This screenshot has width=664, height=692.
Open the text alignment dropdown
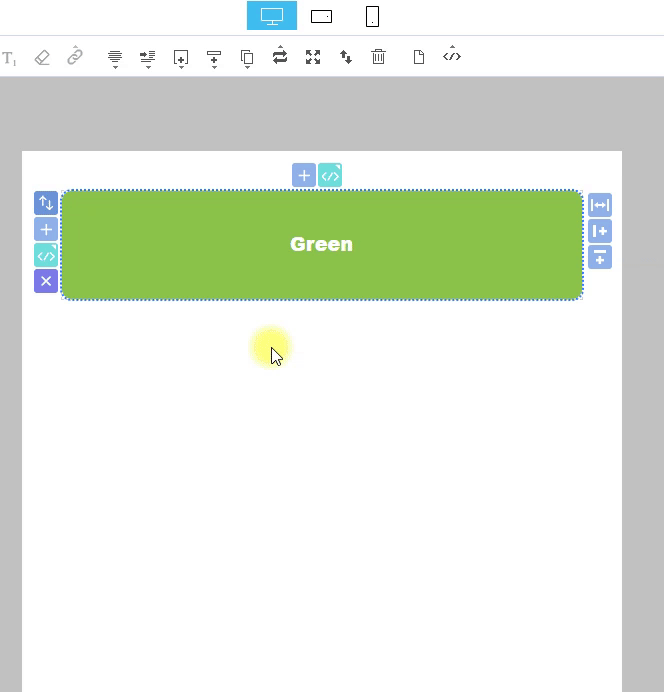coord(115,58)
